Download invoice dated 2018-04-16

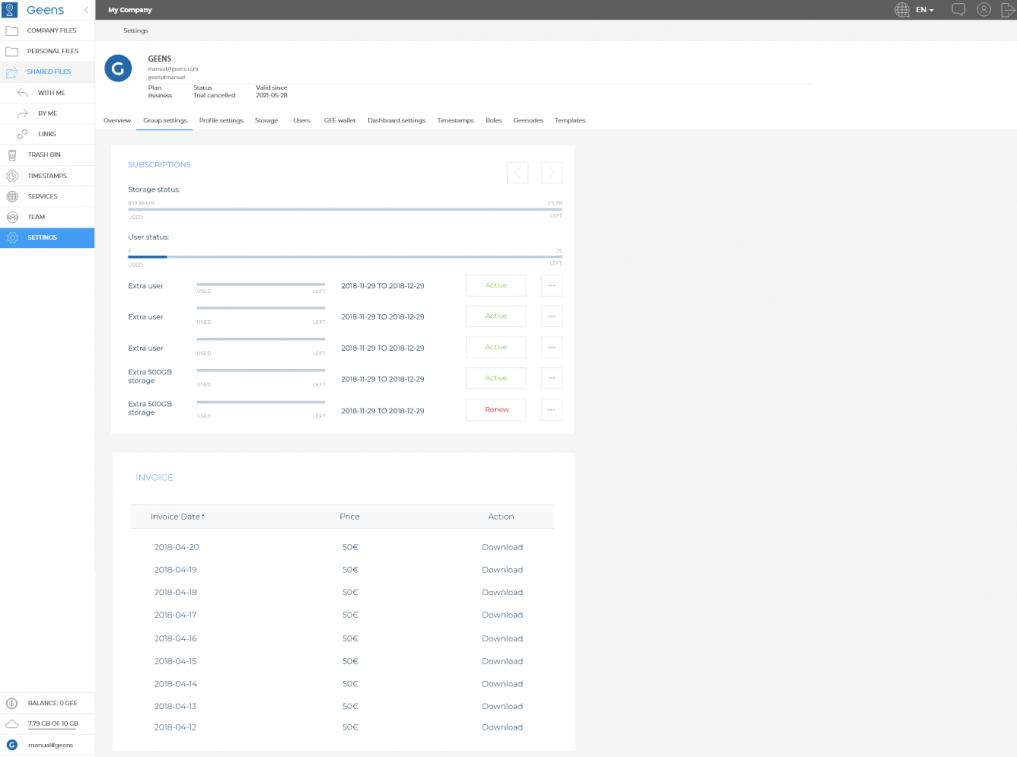502,639
